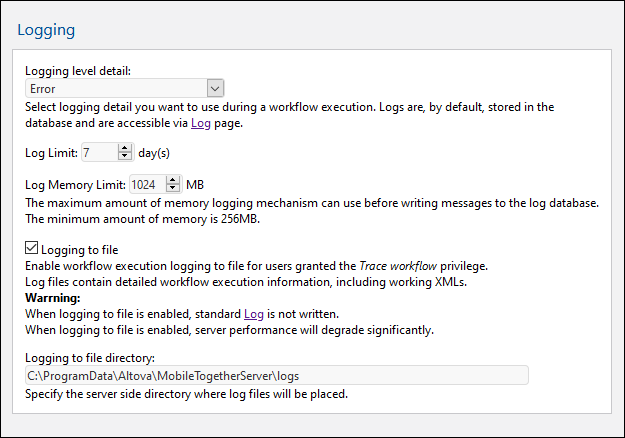Click the bold 'Warning:' text

[52, 298]
